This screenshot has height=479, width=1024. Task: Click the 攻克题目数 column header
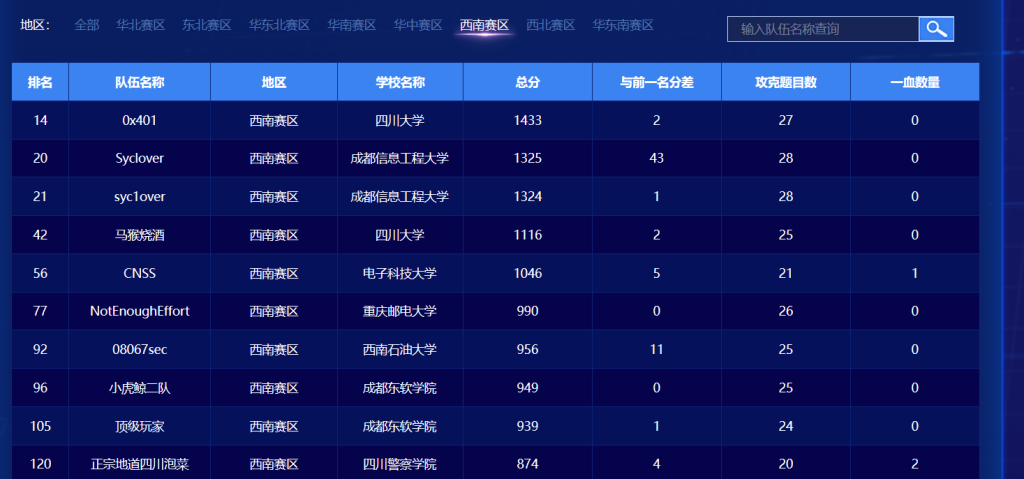785,82
